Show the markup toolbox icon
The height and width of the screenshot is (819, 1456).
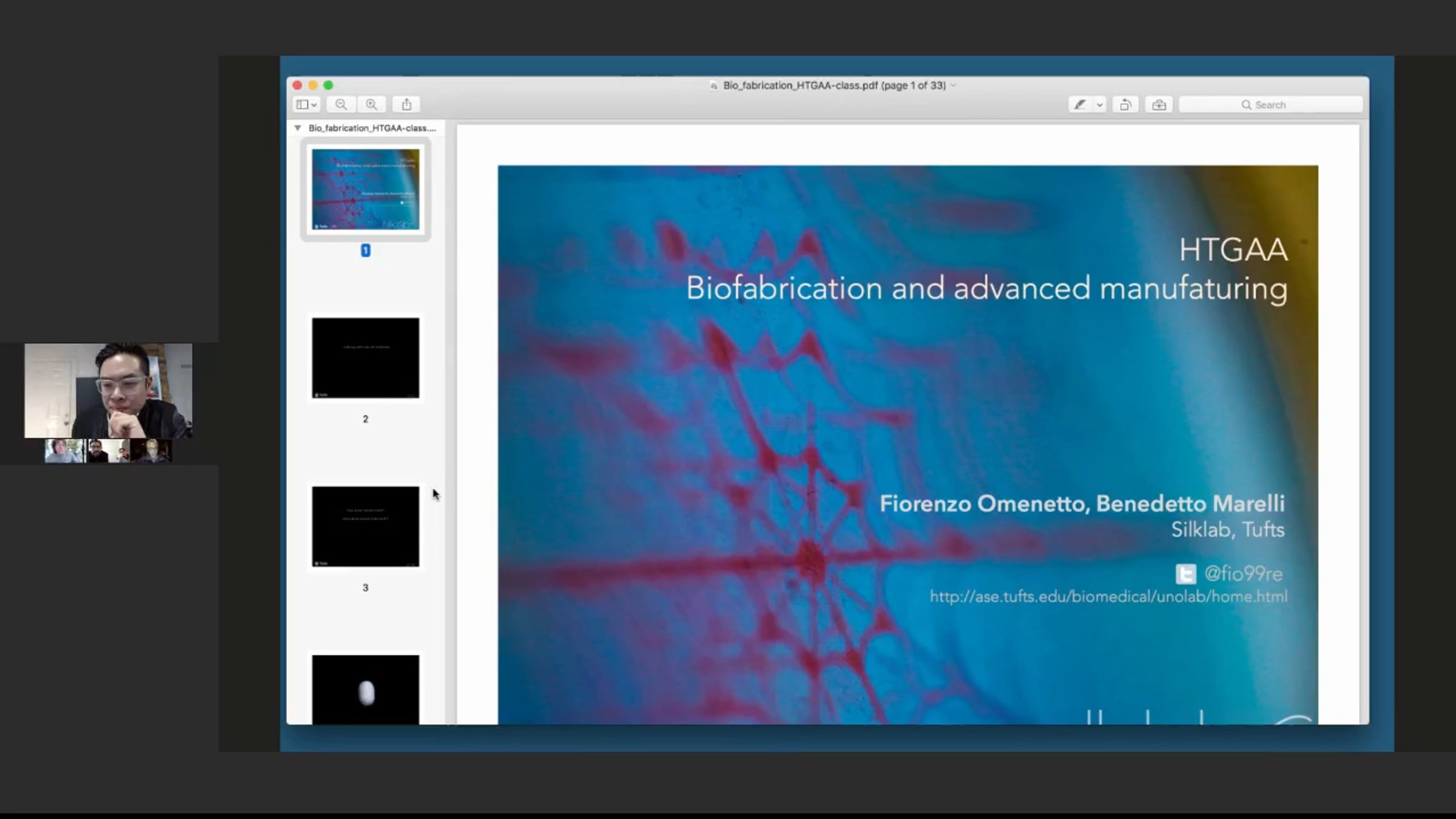click(1159, 104)
